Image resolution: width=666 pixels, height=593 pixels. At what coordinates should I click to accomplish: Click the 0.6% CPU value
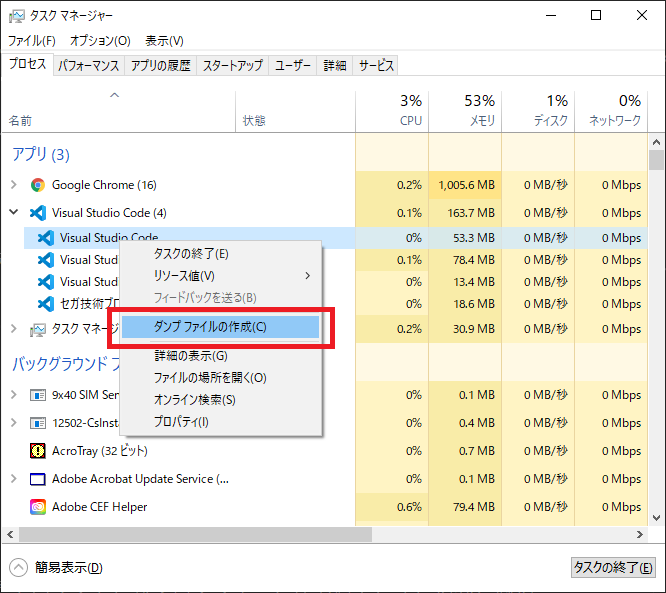click(409, 507)
